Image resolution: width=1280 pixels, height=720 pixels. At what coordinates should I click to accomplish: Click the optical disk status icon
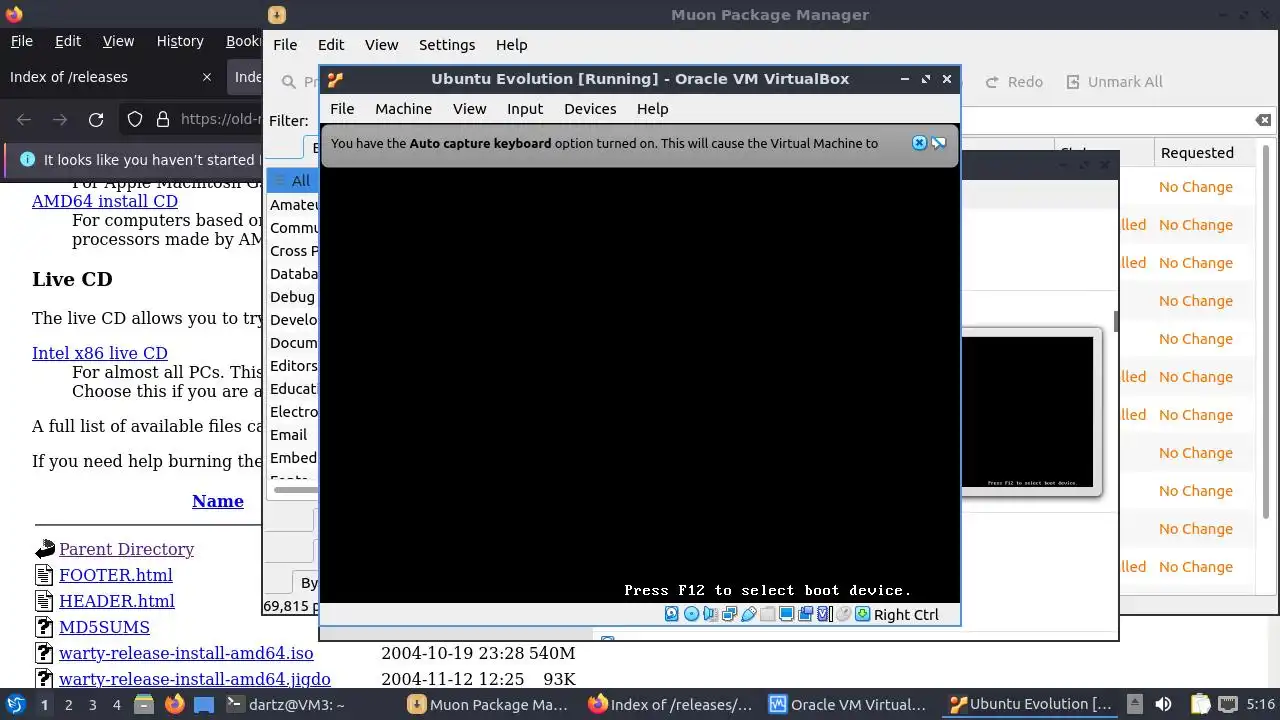coord(691,614)
